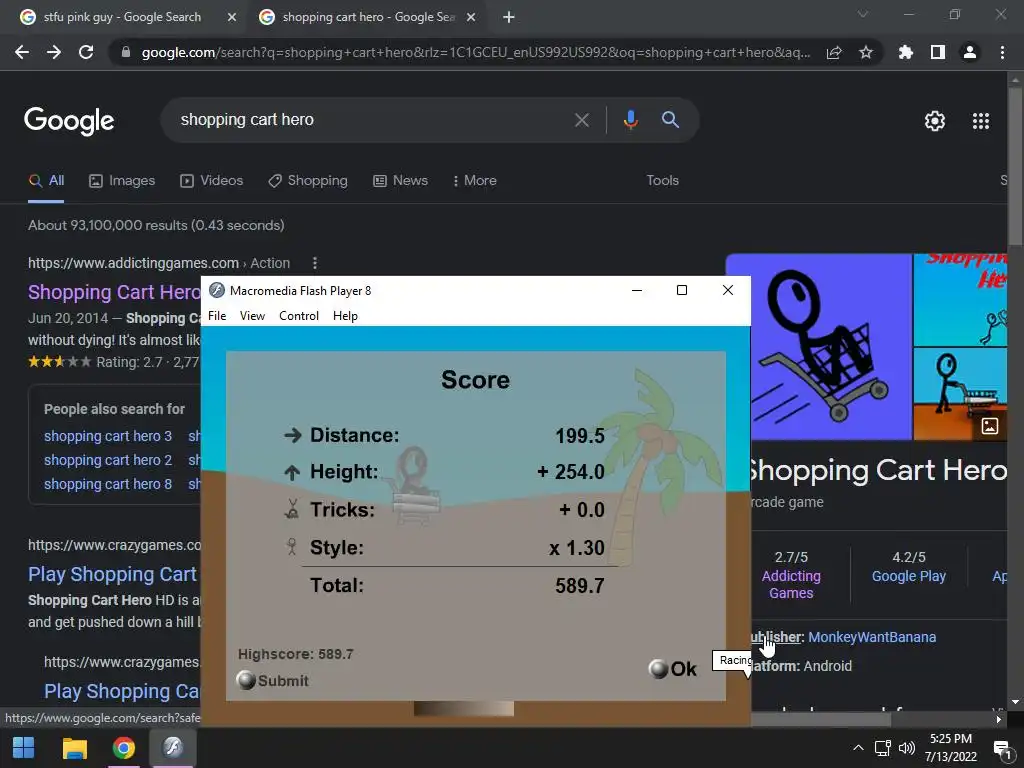Expand the More search categories
The height and width of the screenshot is (768, 1024).
coord(475,181)
